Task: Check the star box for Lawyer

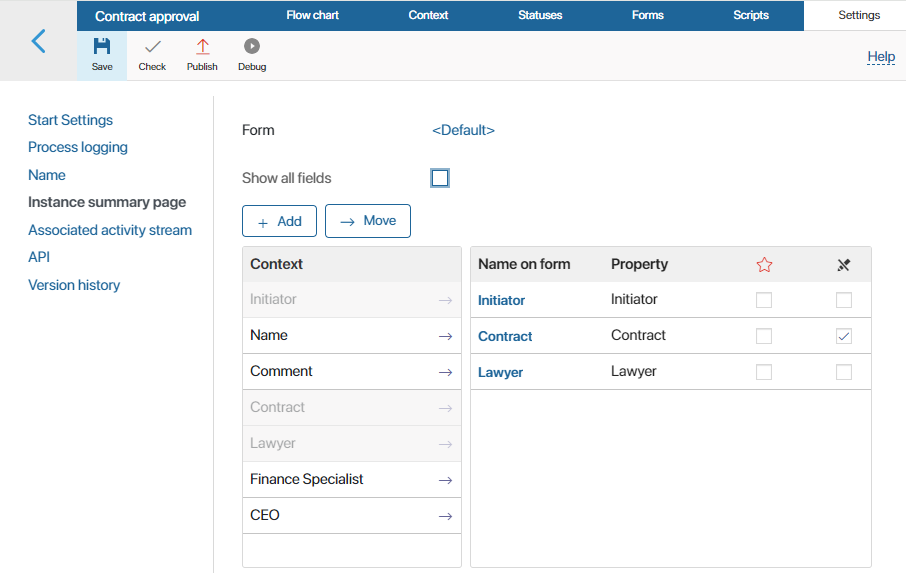Action: (x=764, y=372)
